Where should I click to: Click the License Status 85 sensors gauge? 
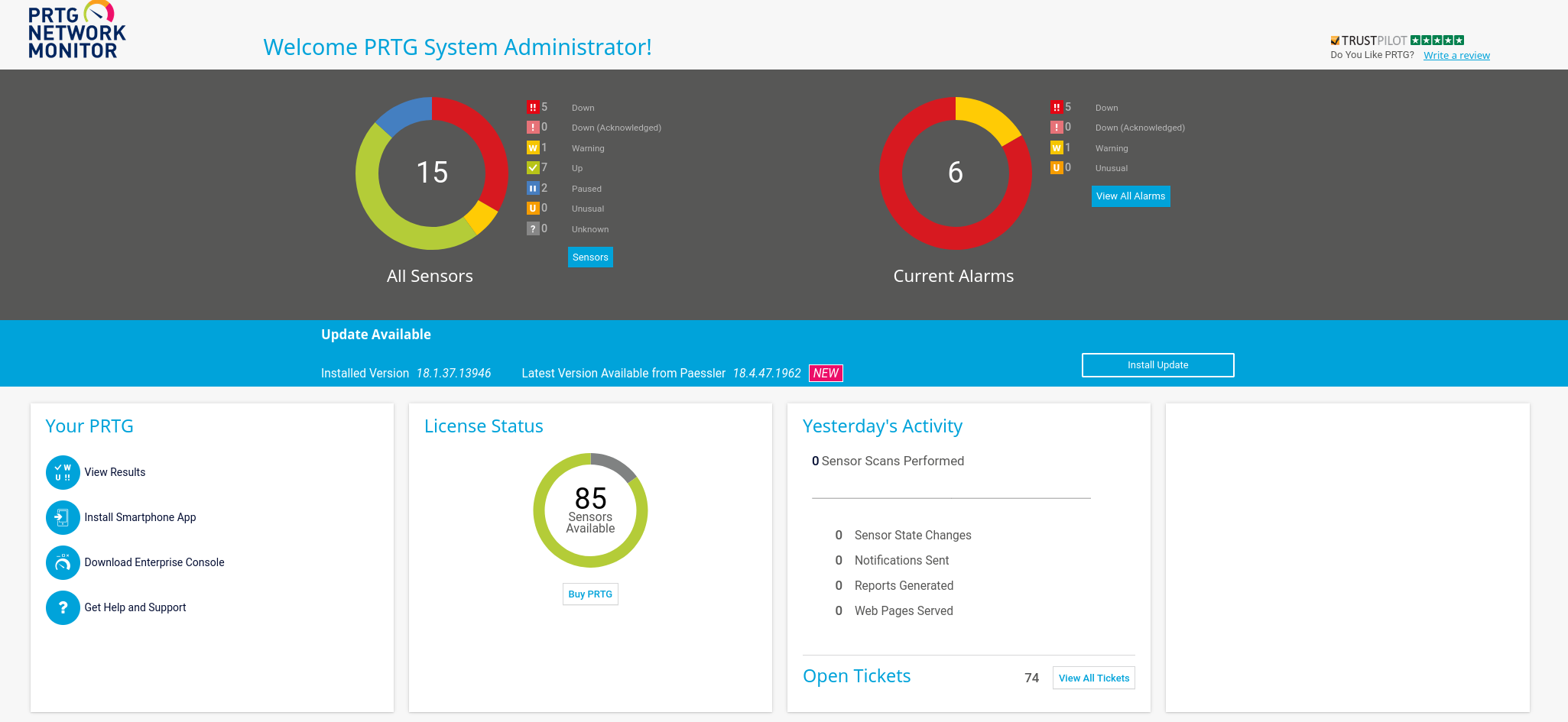[590, 510]
